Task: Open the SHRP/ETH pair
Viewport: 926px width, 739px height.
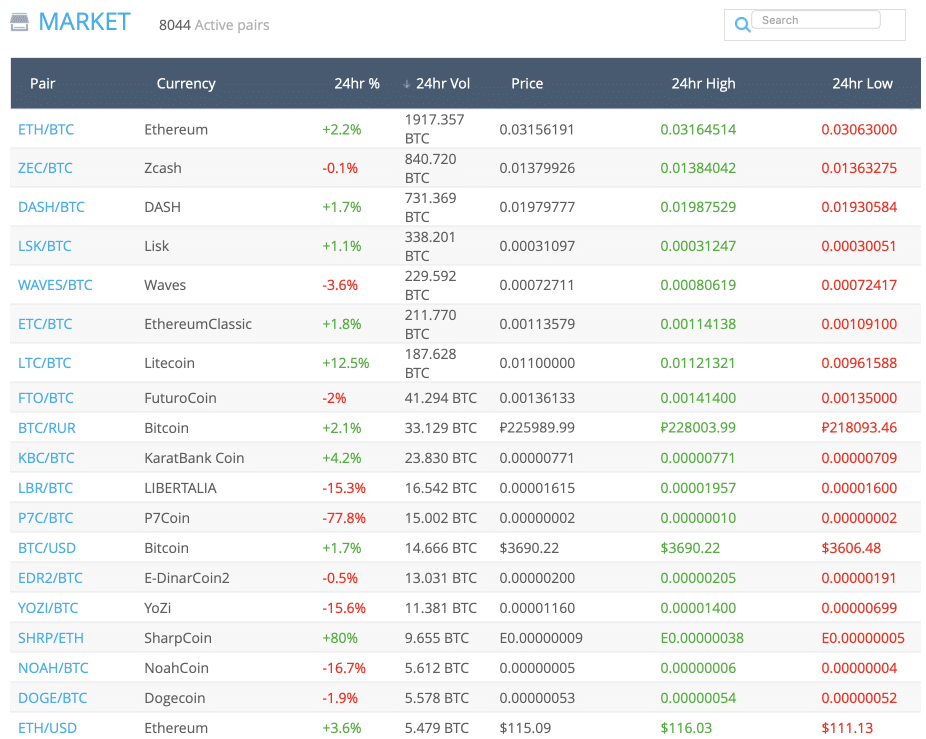Action: tap(51, 638)
